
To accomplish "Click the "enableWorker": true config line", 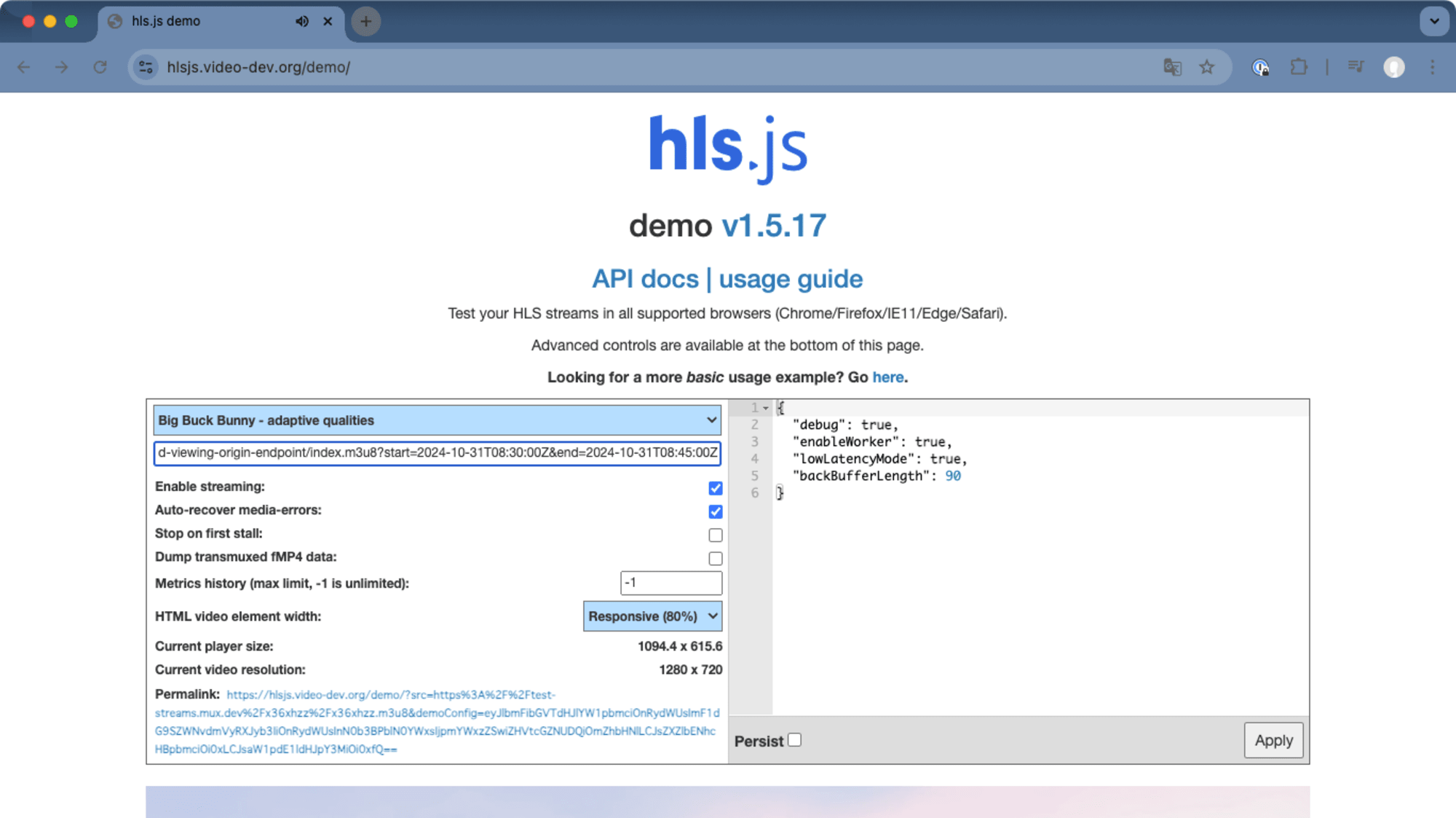I will [x=872, y=441].
